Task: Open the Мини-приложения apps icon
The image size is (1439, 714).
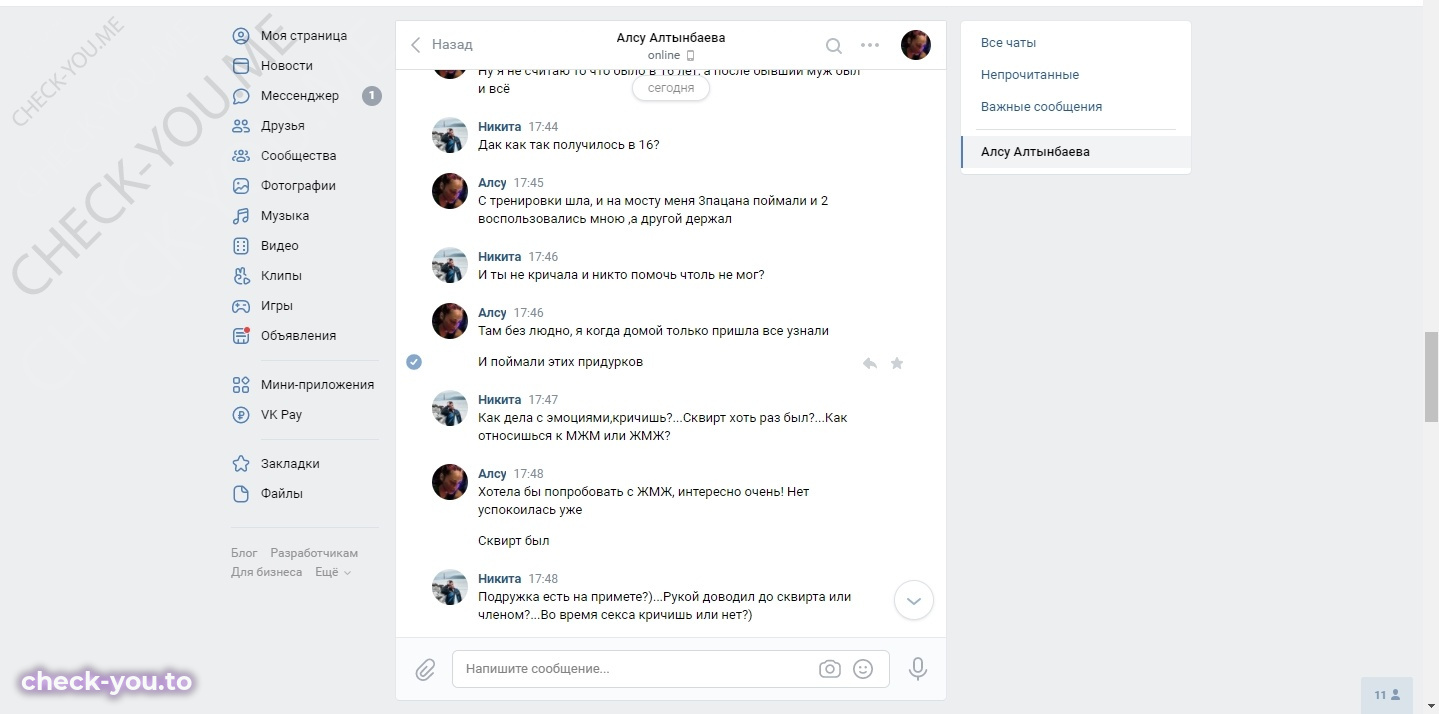Action: tap(241, 385)
